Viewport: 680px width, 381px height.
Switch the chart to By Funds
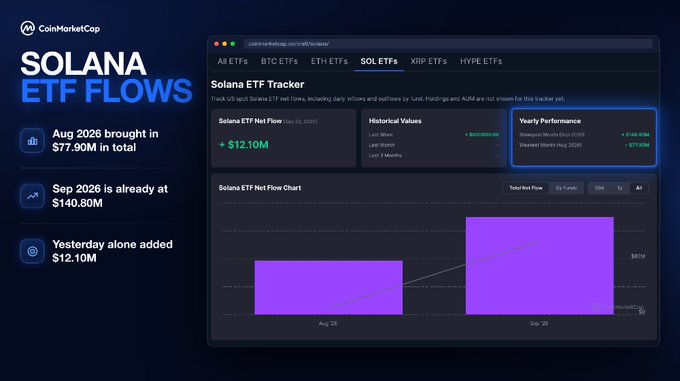point(566,188)
